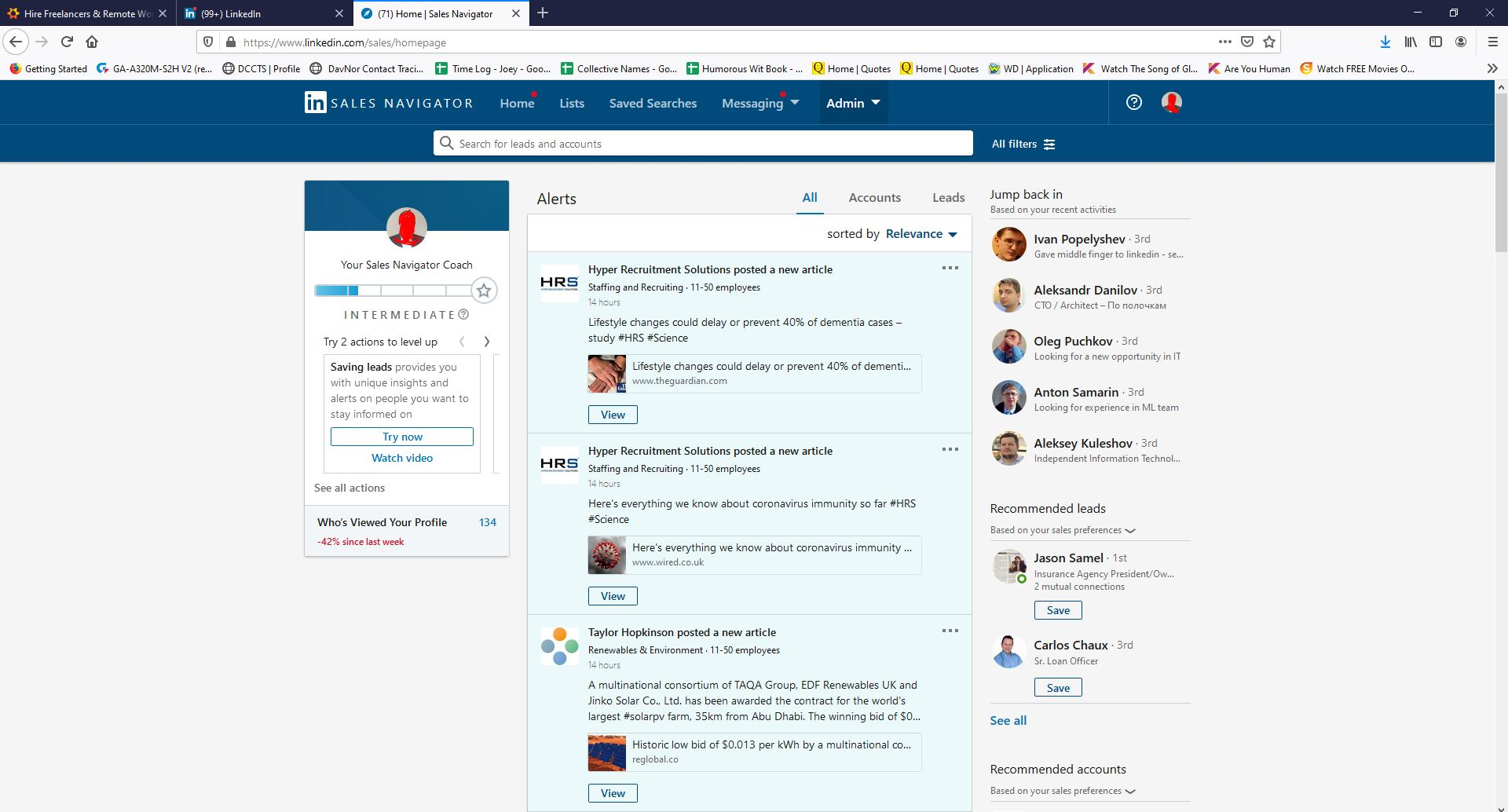Click the browser Back arrow
This screenshot has width=1508, height=812.
click(16, 42)
